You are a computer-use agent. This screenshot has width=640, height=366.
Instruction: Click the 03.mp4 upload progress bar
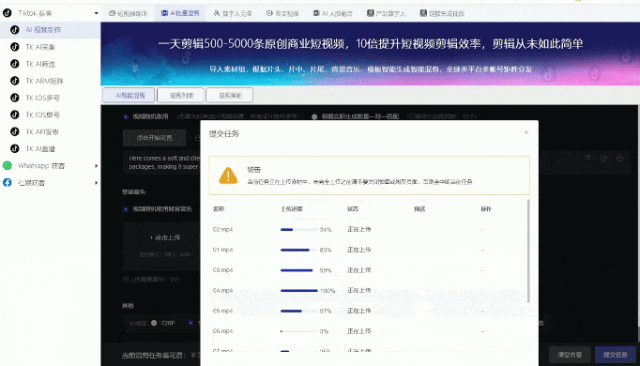pyautogui.click(x=299, y=270)
